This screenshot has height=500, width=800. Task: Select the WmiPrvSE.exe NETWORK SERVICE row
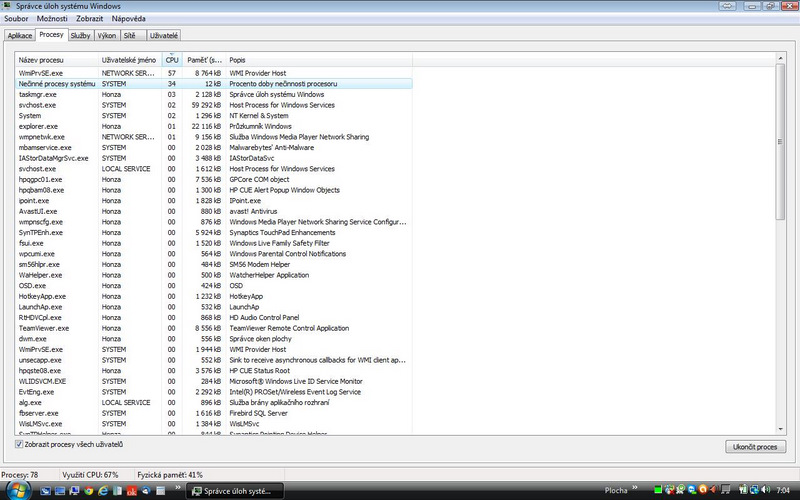pos(214,73)
